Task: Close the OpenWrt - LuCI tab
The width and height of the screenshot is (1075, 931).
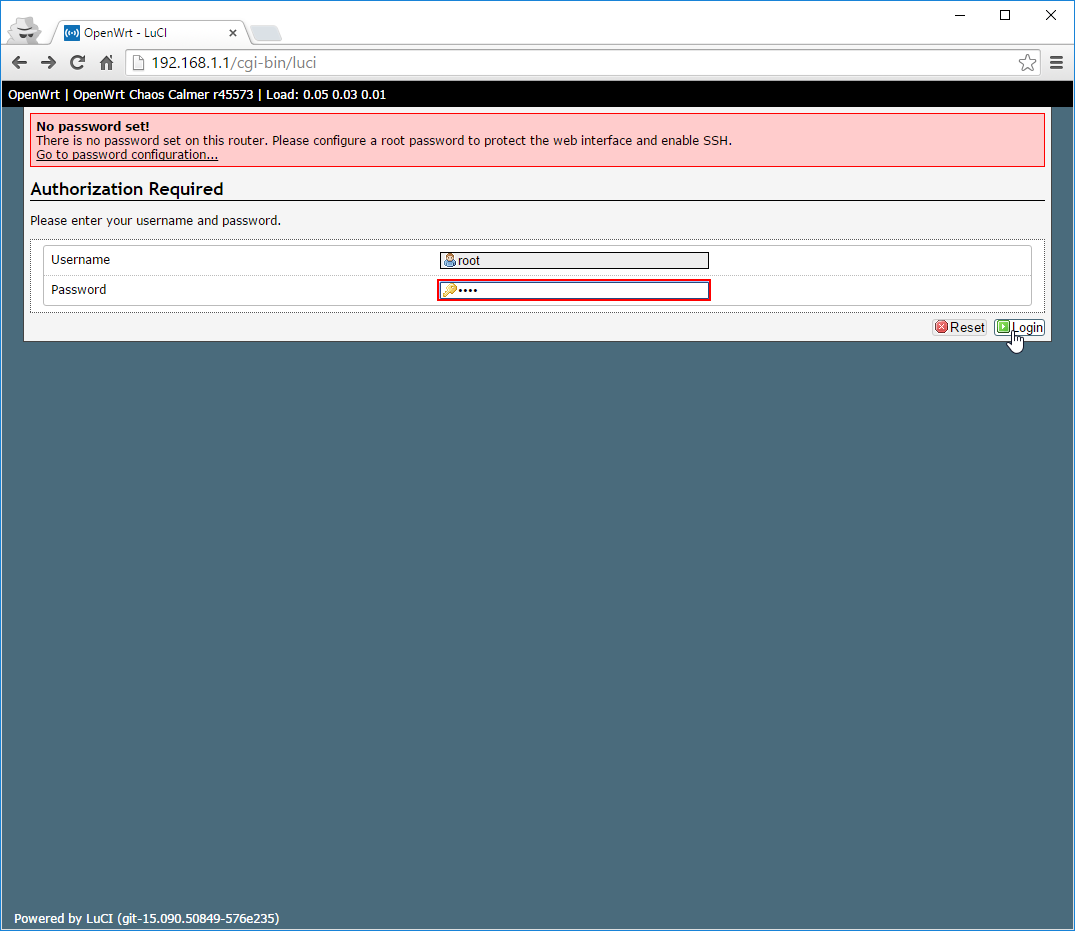Action: click(x=232, y=32)
